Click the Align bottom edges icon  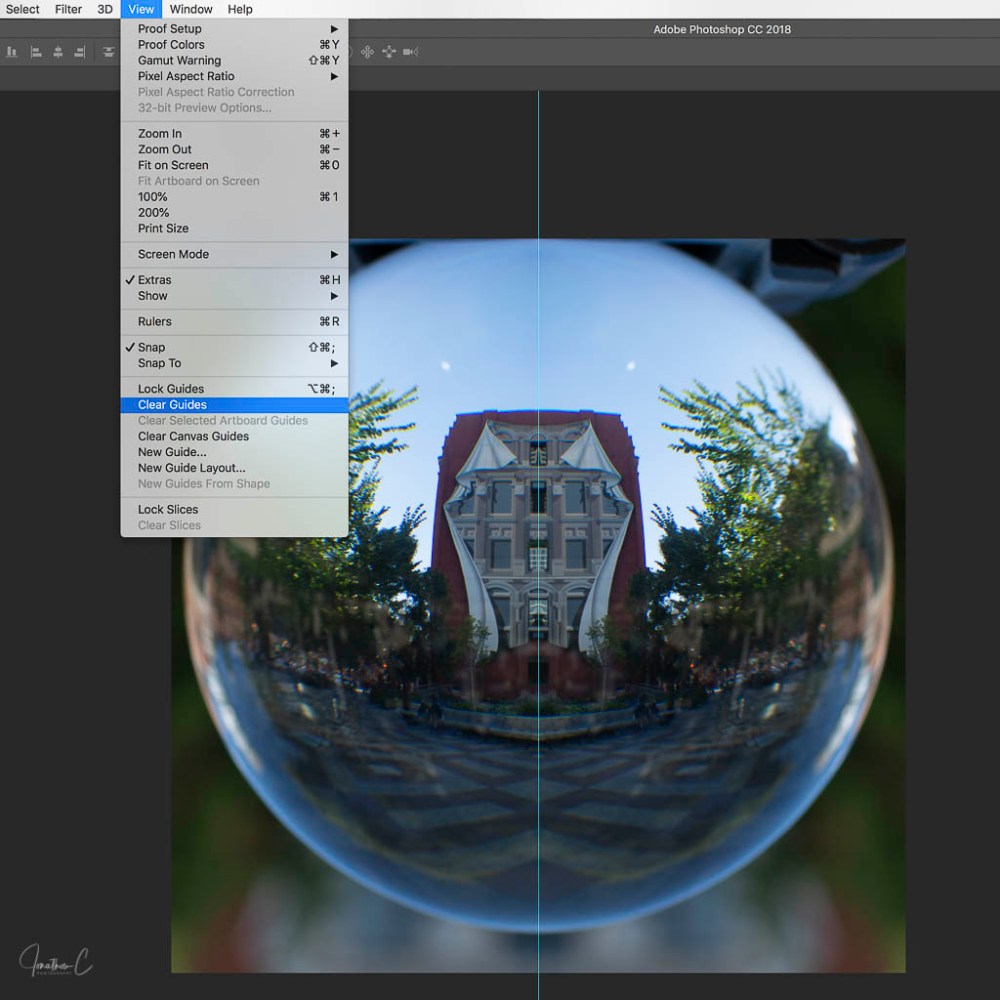[x=12, y=52]
